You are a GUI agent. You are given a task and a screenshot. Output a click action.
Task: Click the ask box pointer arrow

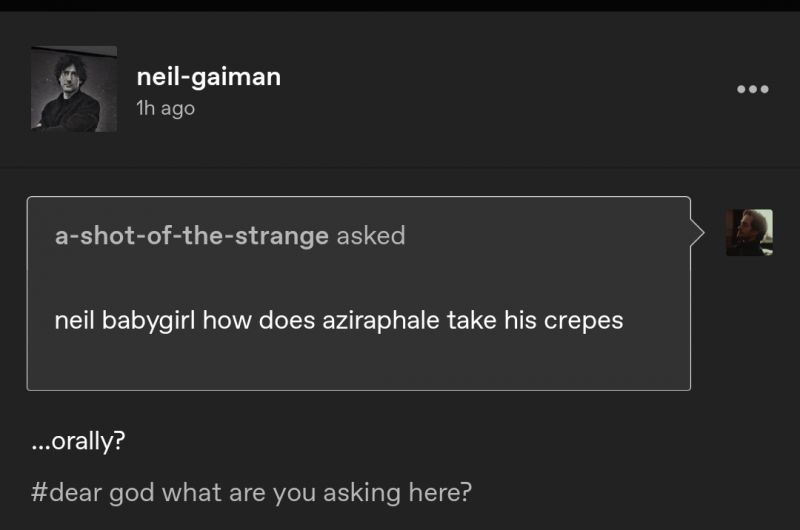tap(697, 233)
